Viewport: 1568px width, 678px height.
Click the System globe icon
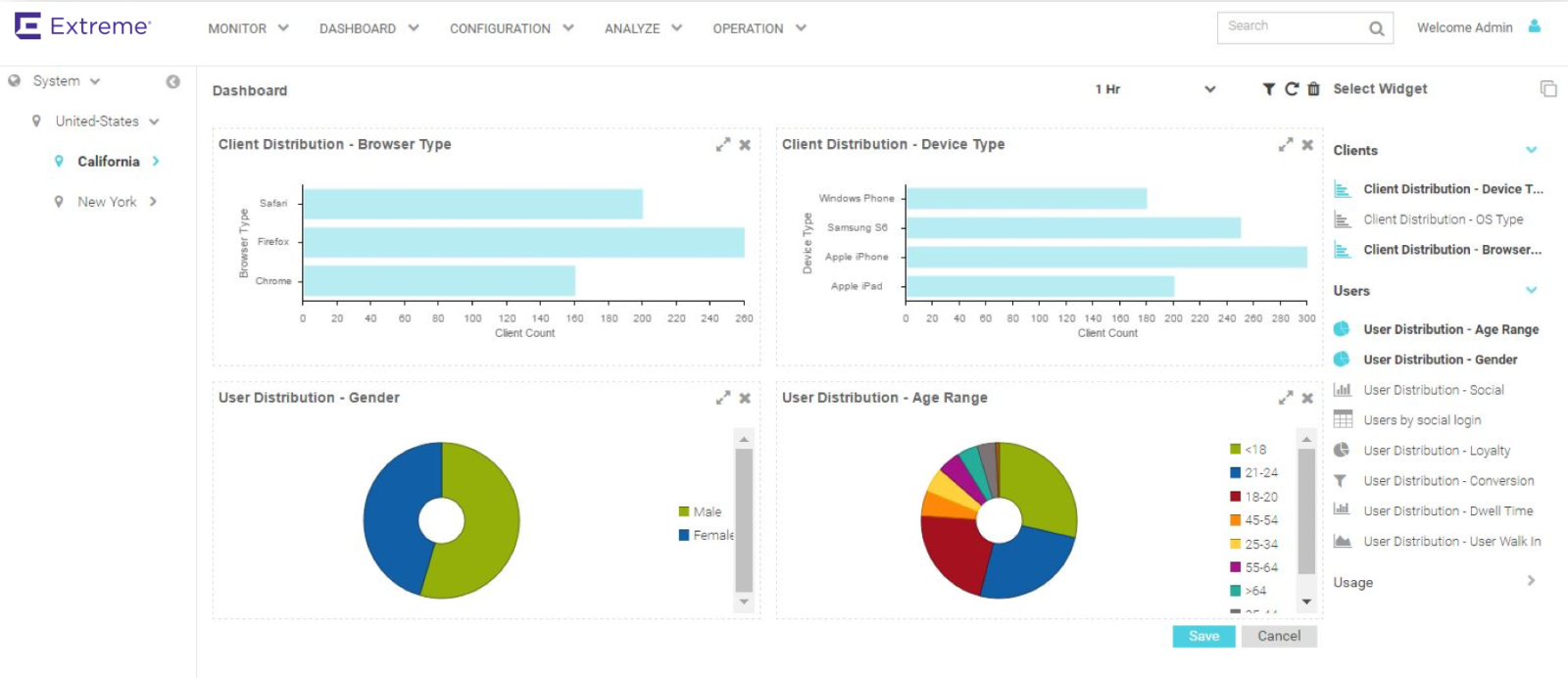pos(15,80)
